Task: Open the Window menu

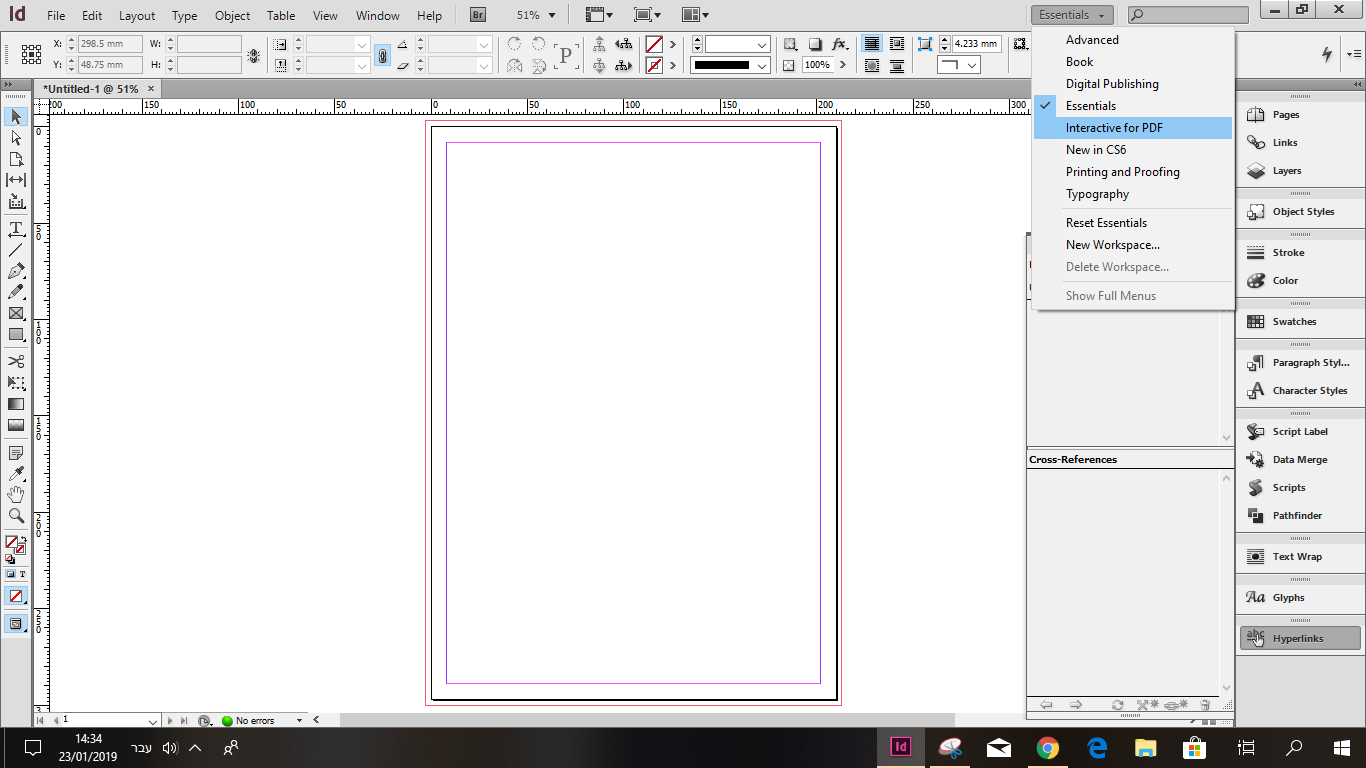Action: [x=377, y=15]
